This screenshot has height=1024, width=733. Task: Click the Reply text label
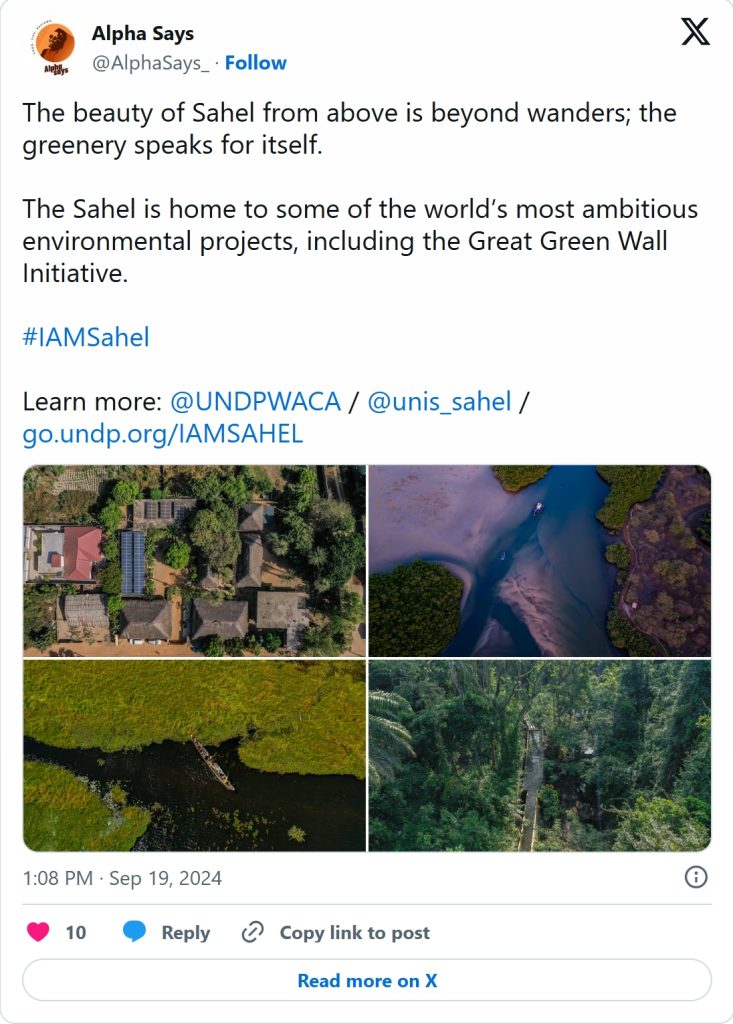pos(185,932)
